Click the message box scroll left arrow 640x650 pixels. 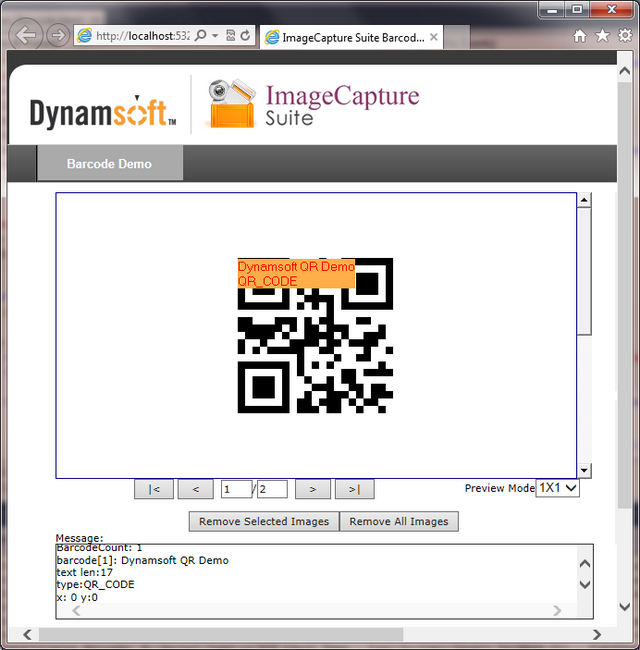(x=76, y=610)
